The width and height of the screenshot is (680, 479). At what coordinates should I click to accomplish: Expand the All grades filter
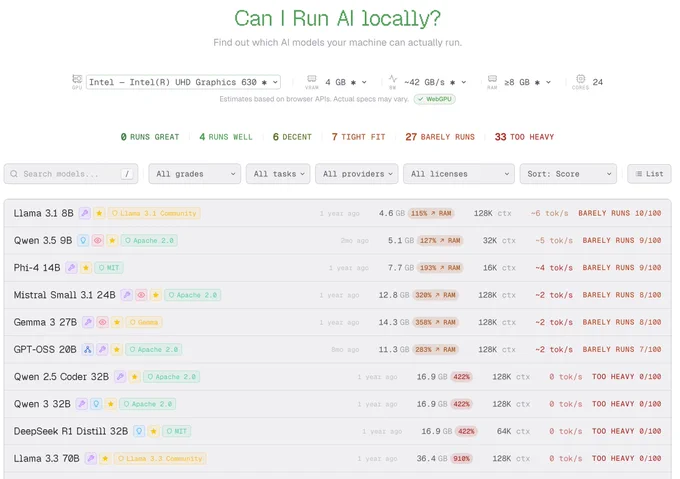(x=195, y=174)
